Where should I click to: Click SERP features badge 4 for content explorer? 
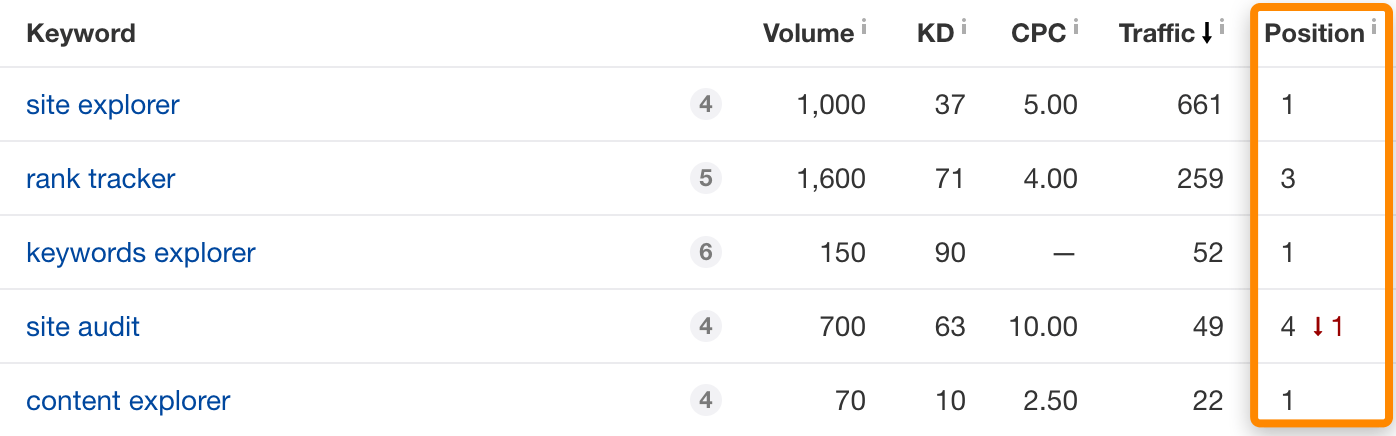[x=705, y=401]
